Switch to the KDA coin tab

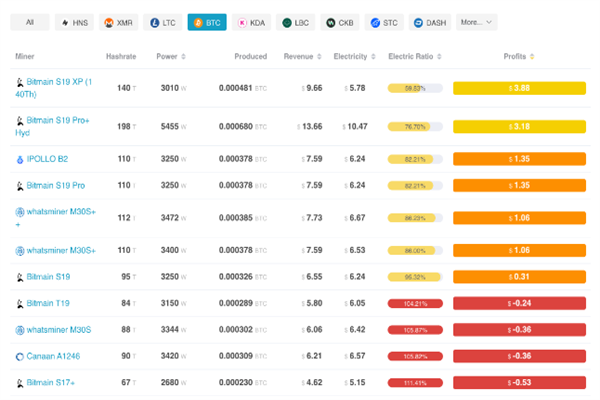[x=251, y=22]
